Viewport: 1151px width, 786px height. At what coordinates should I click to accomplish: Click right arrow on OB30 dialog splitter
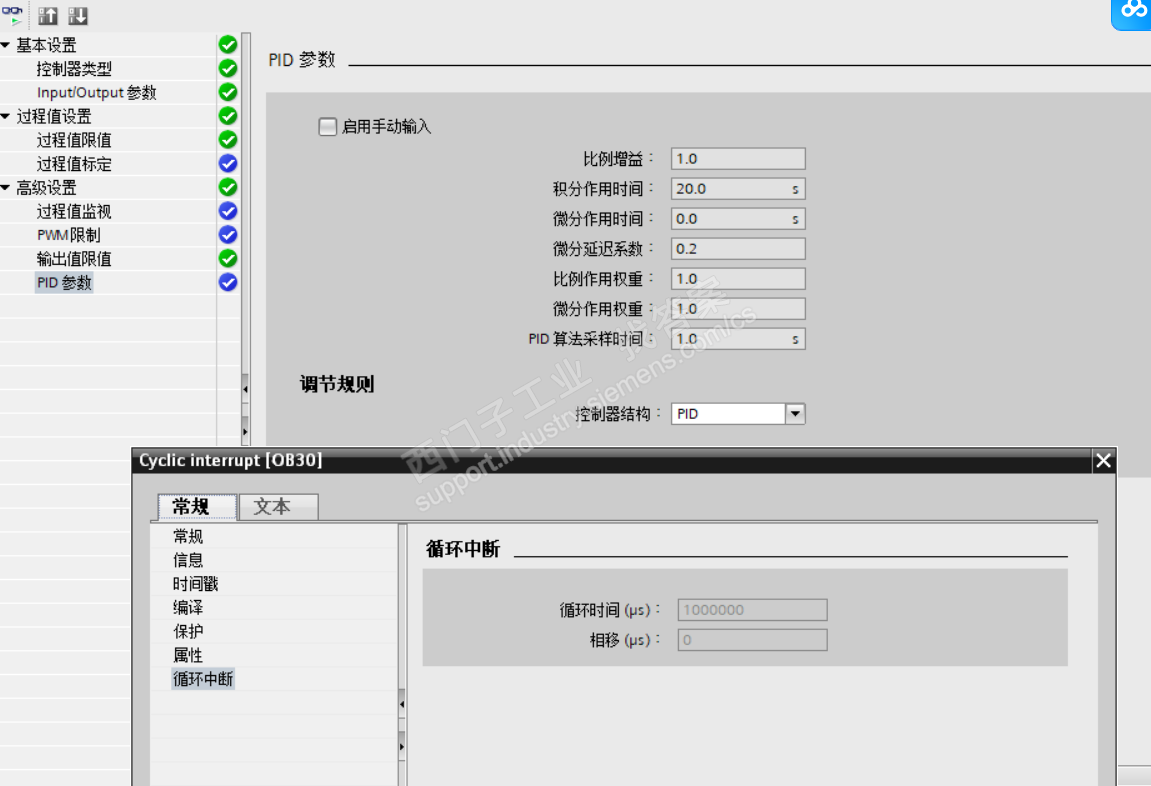pos(402,746)
